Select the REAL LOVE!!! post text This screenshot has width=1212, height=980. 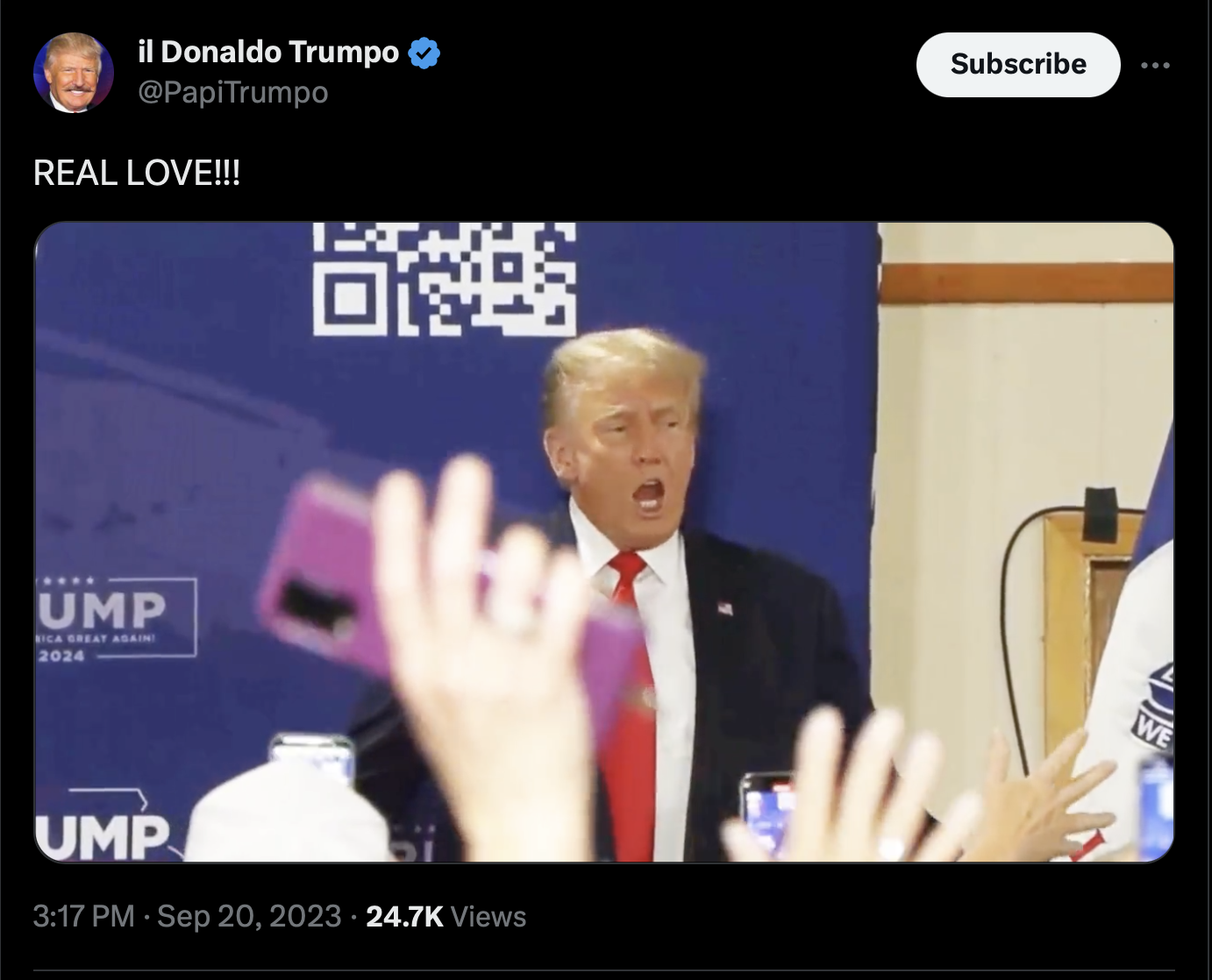137,173
